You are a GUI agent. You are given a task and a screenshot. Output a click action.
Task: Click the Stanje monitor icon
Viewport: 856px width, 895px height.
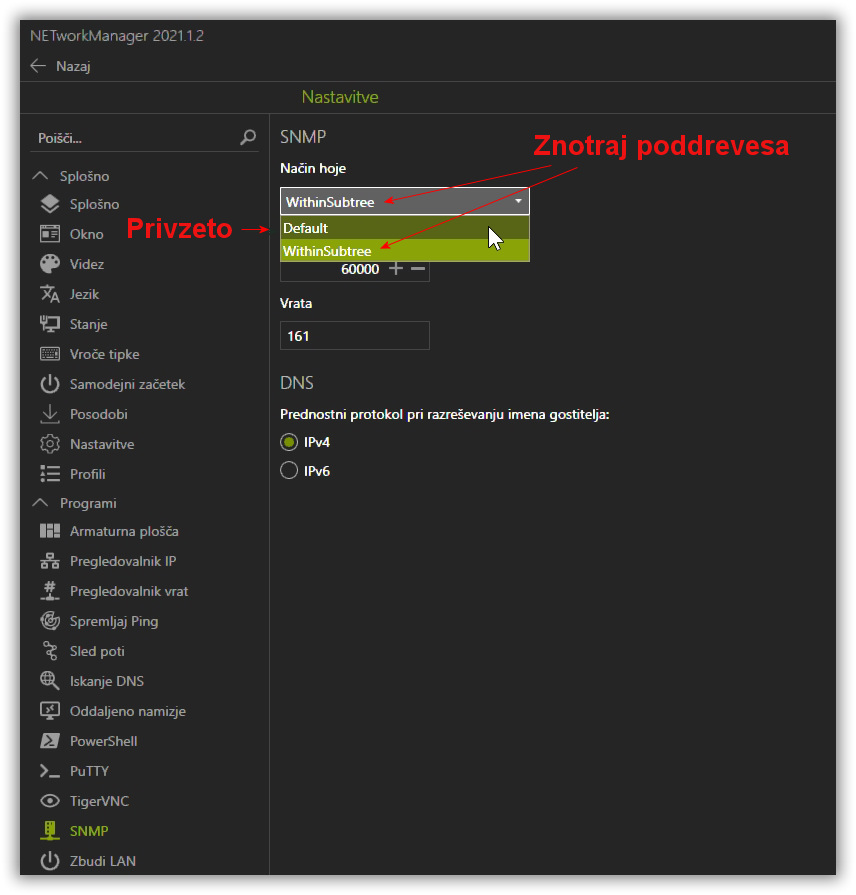pyautogui.click(x=50, y=324)
